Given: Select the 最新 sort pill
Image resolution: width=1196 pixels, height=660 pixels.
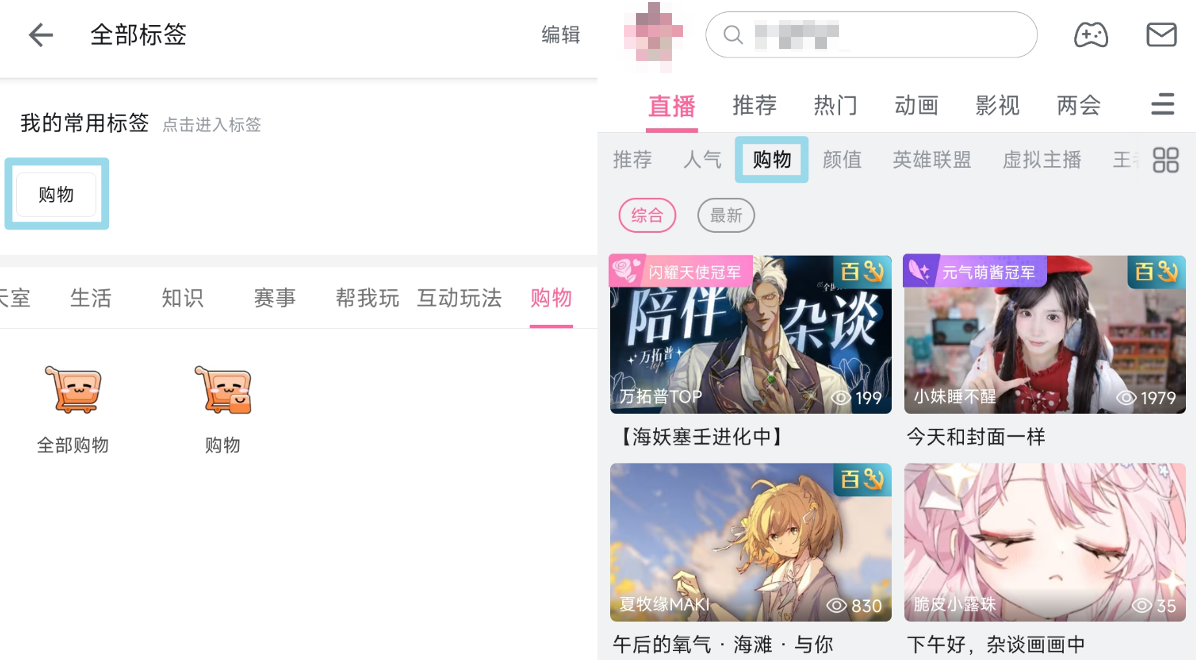Looking at the screenshot, I should (725, 216).
